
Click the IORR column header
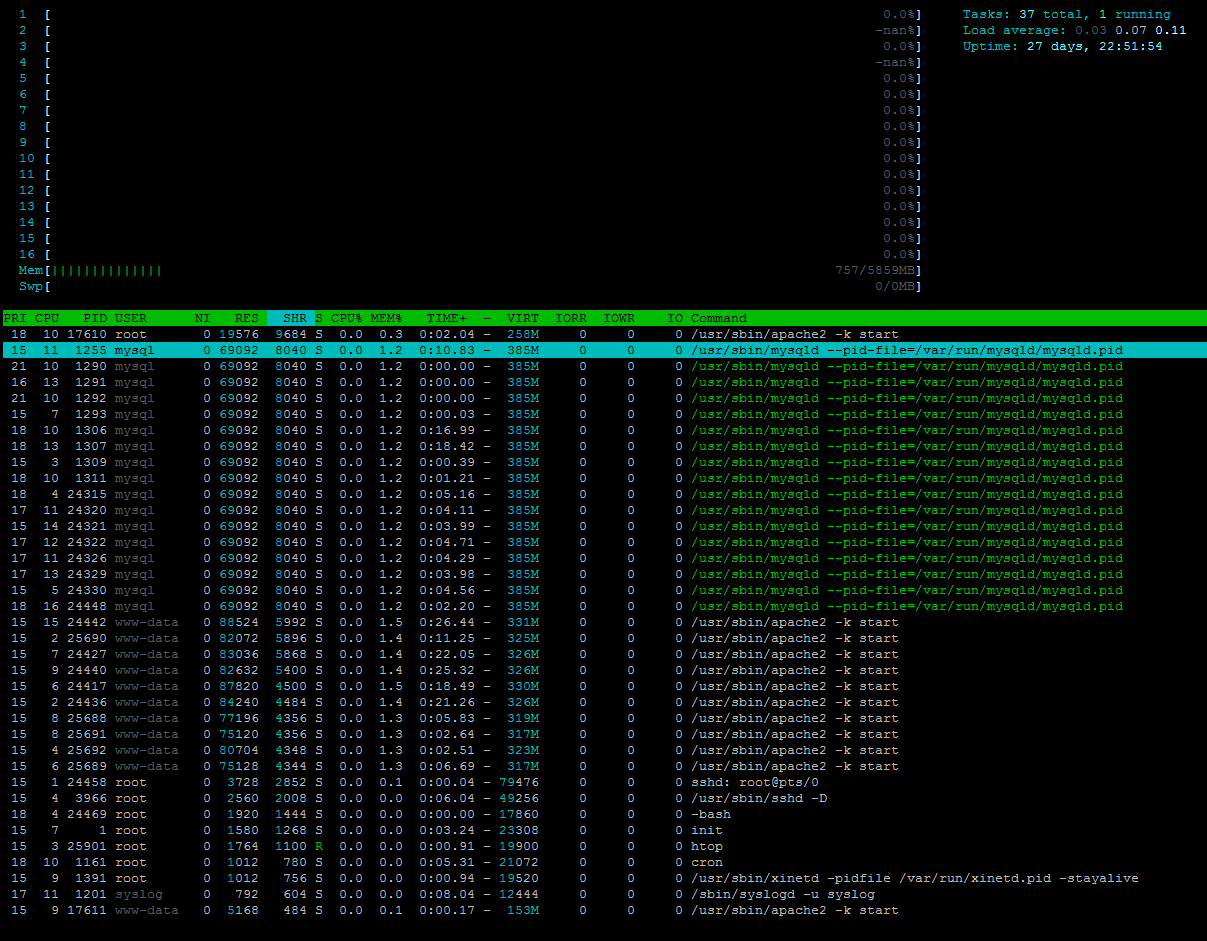point(571,318)
